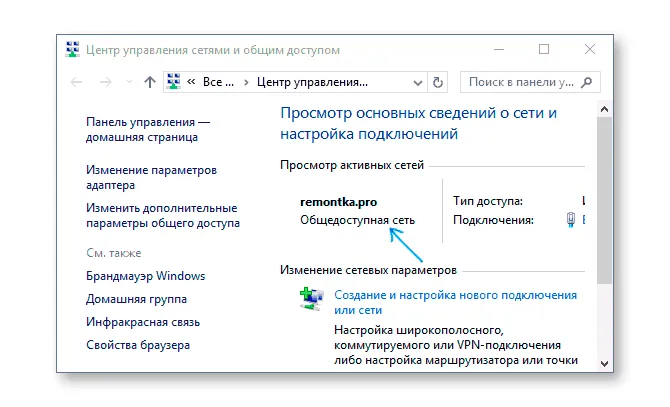Viewport: 670px width, 407px height.
Task: Refresh the control panel page
Action: (438, 82)
